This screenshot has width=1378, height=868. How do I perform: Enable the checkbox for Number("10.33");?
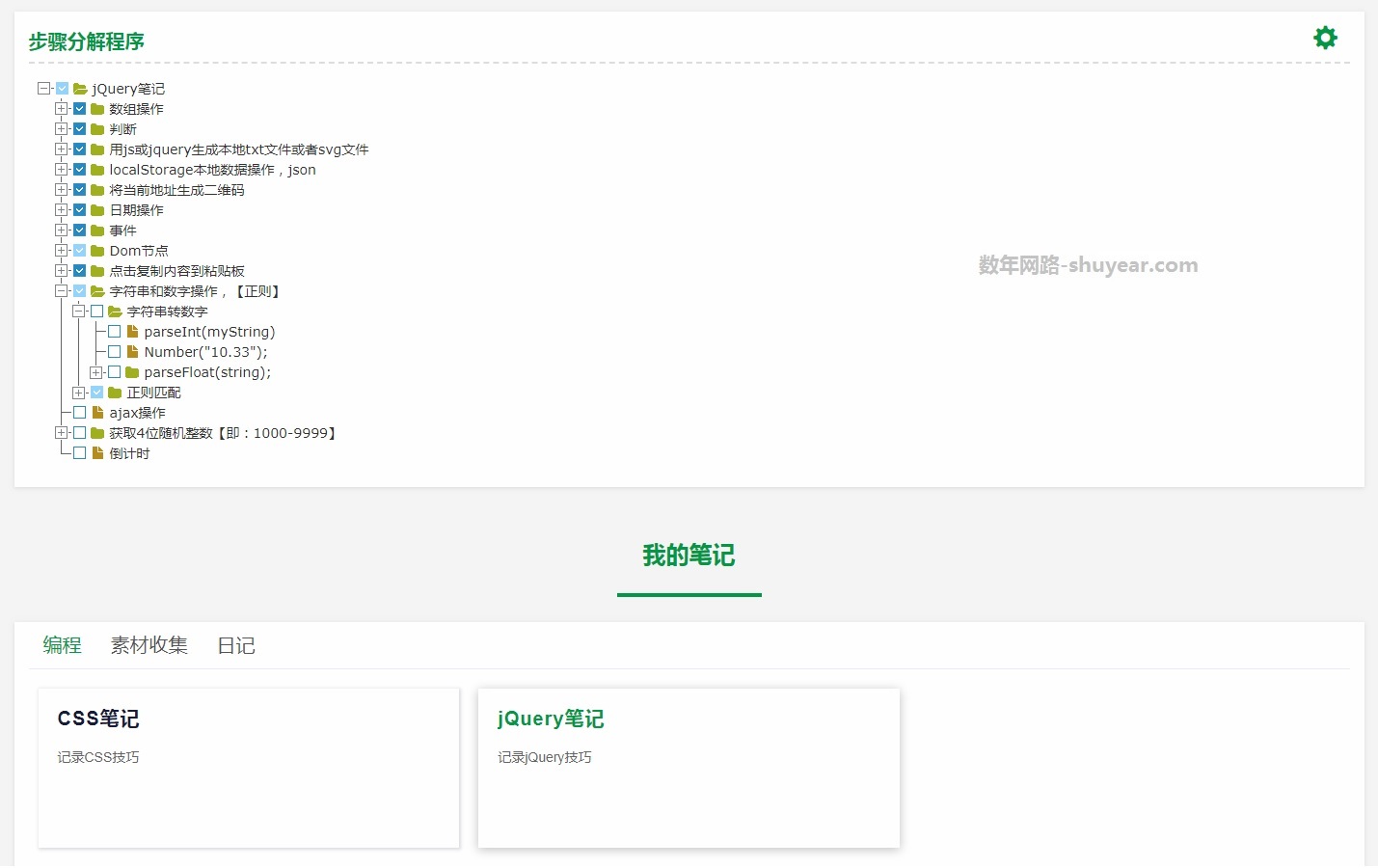[x=114, y=351]
